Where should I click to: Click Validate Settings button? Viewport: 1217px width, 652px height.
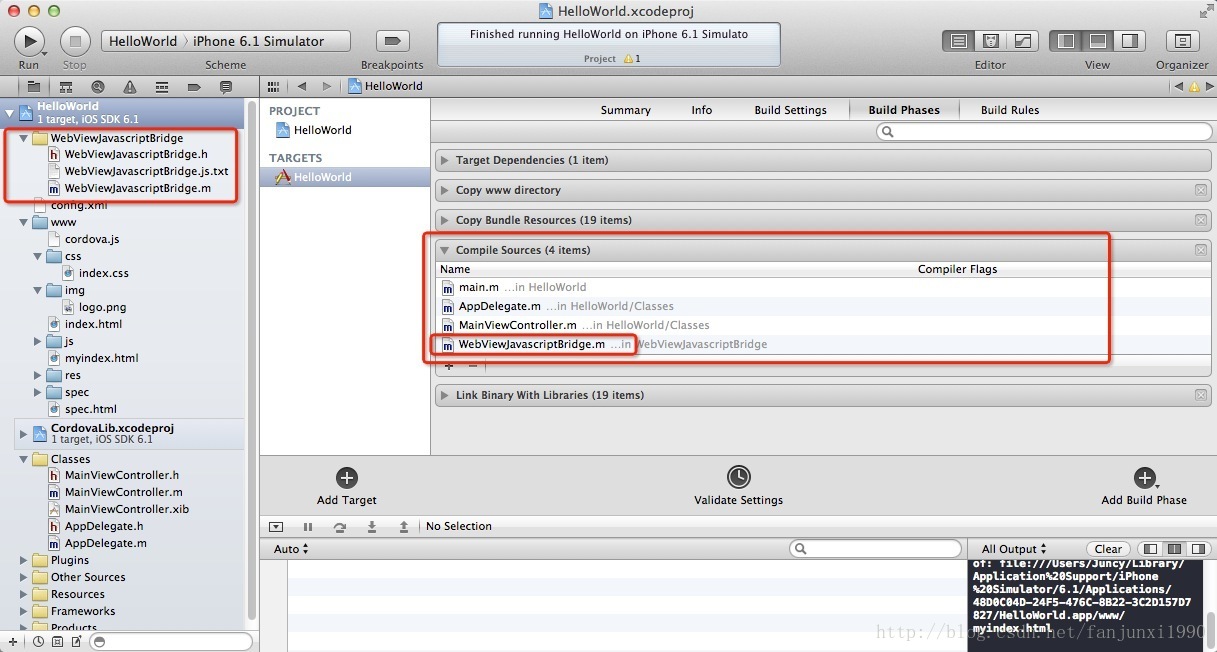point(738,486)
